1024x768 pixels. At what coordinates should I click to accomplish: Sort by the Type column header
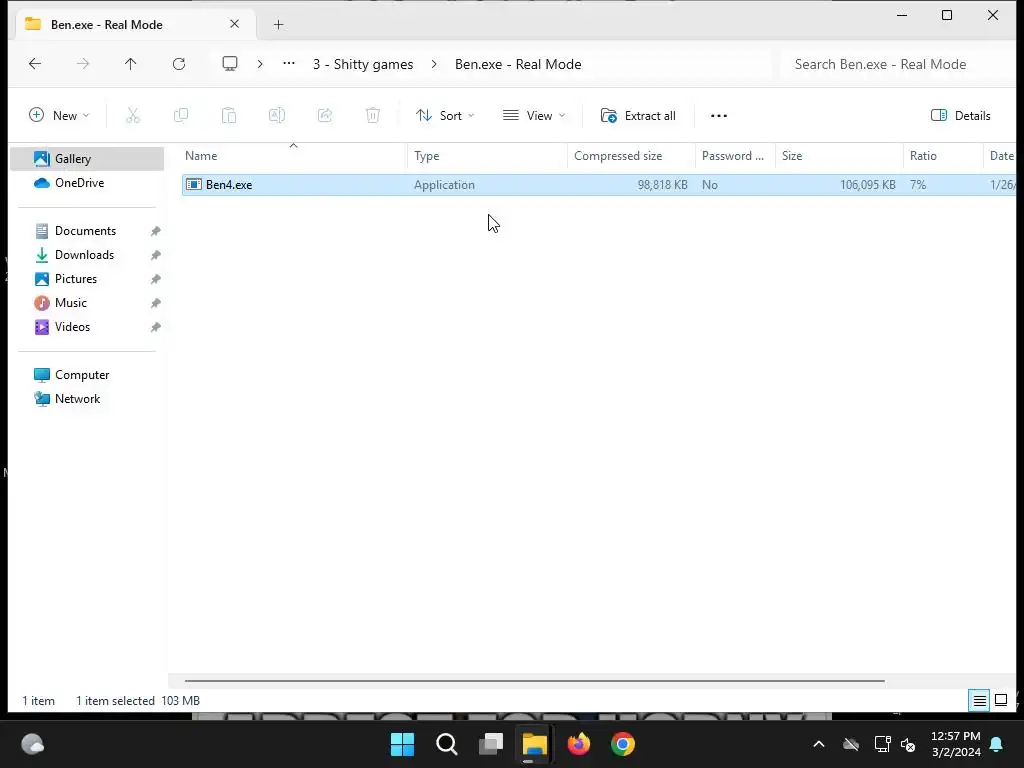pos(488,156)
